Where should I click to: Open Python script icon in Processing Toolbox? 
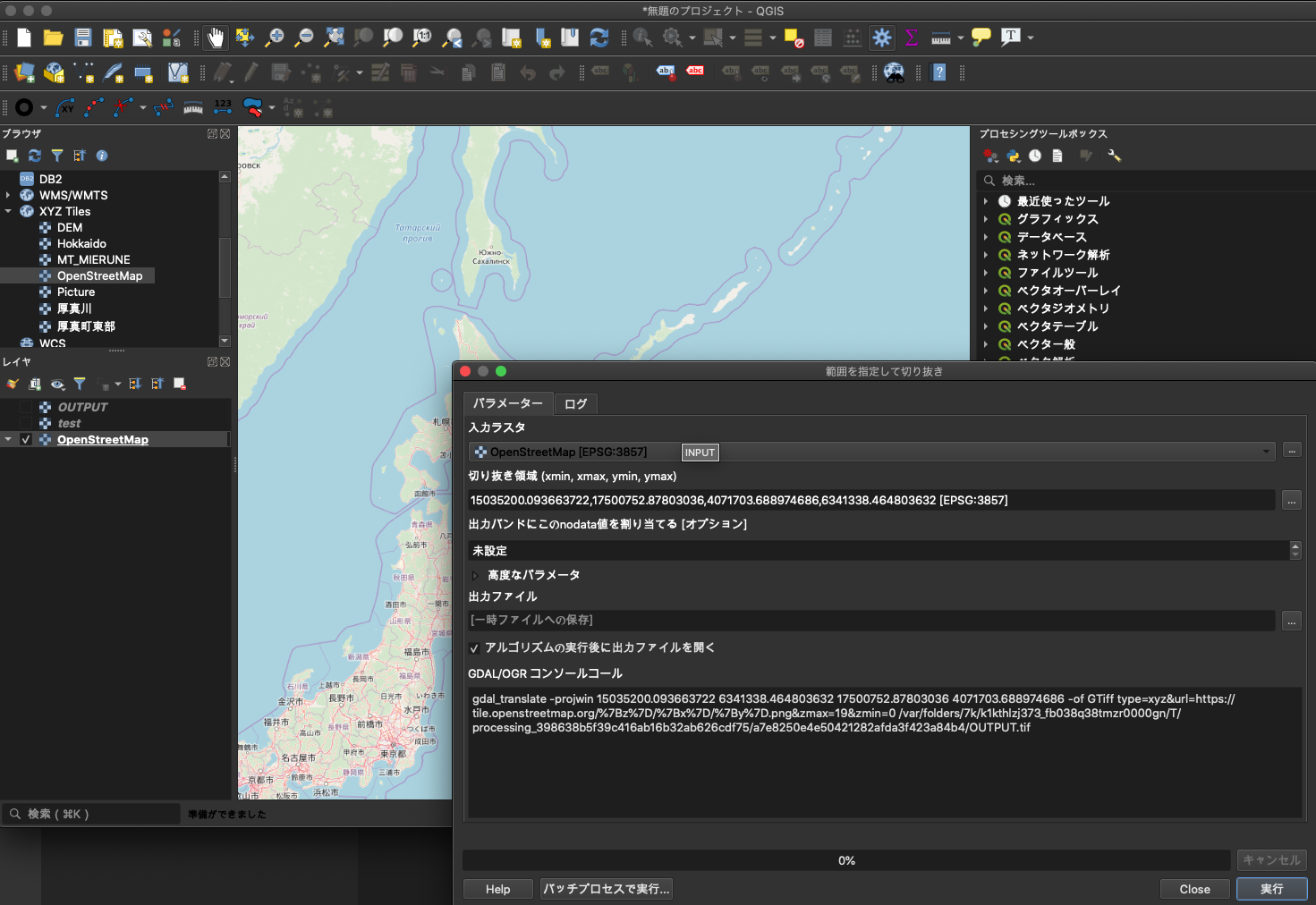click(x=1013, y=156)
